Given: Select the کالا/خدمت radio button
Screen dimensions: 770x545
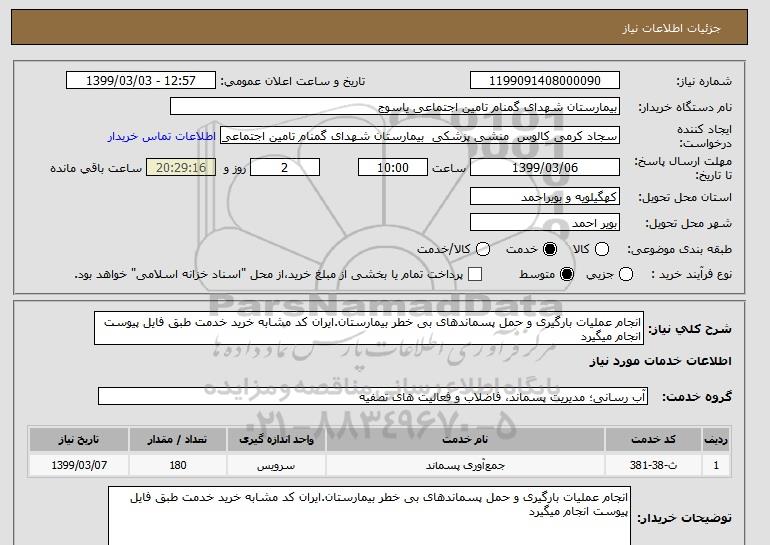Looking at the screenshot, I should (483, 249).
